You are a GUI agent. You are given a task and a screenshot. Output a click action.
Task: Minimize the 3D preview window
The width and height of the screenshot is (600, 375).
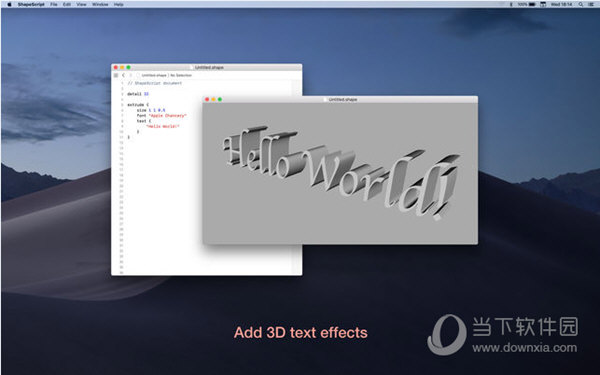(214, 99)
